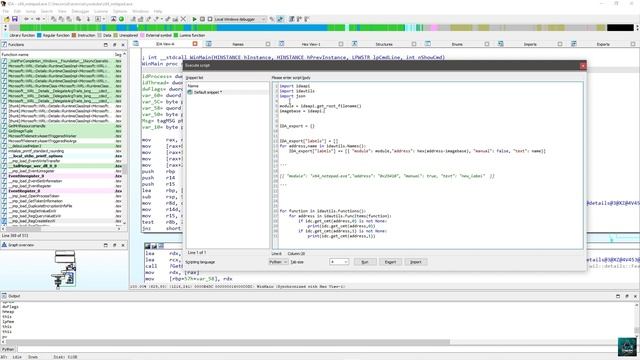The image size is (640, 360).
Task: Click the Exports tab icon
Action: tap(573, 44)
